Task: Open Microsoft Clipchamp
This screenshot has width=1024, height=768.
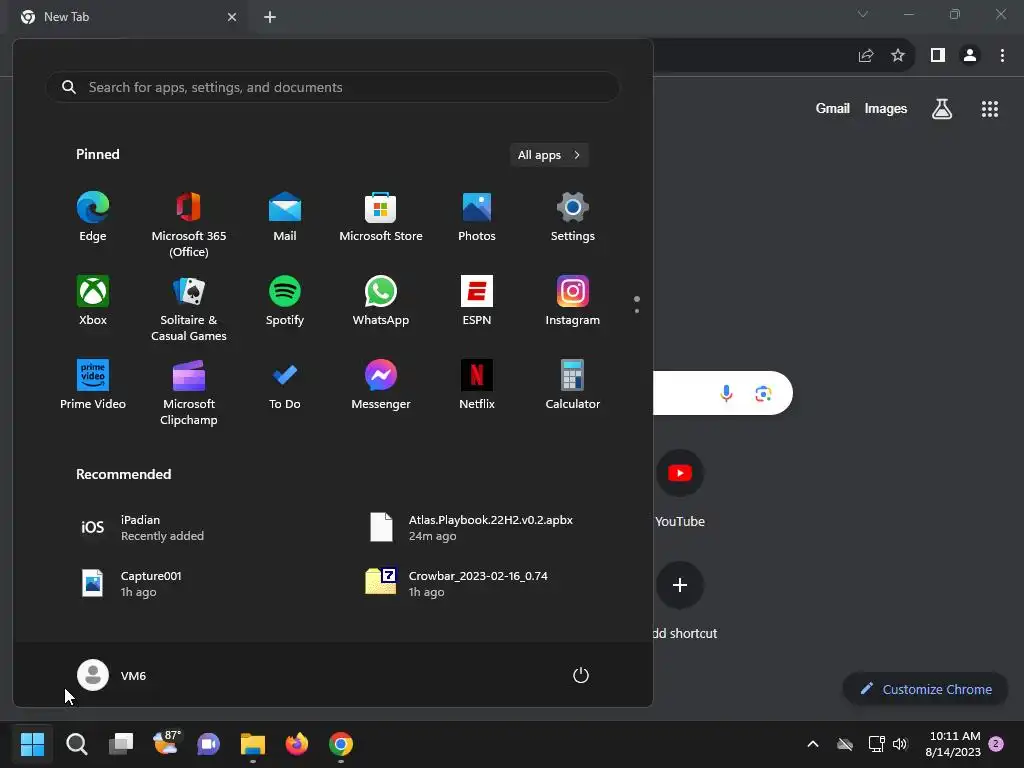Action: (x=189, y=392)
